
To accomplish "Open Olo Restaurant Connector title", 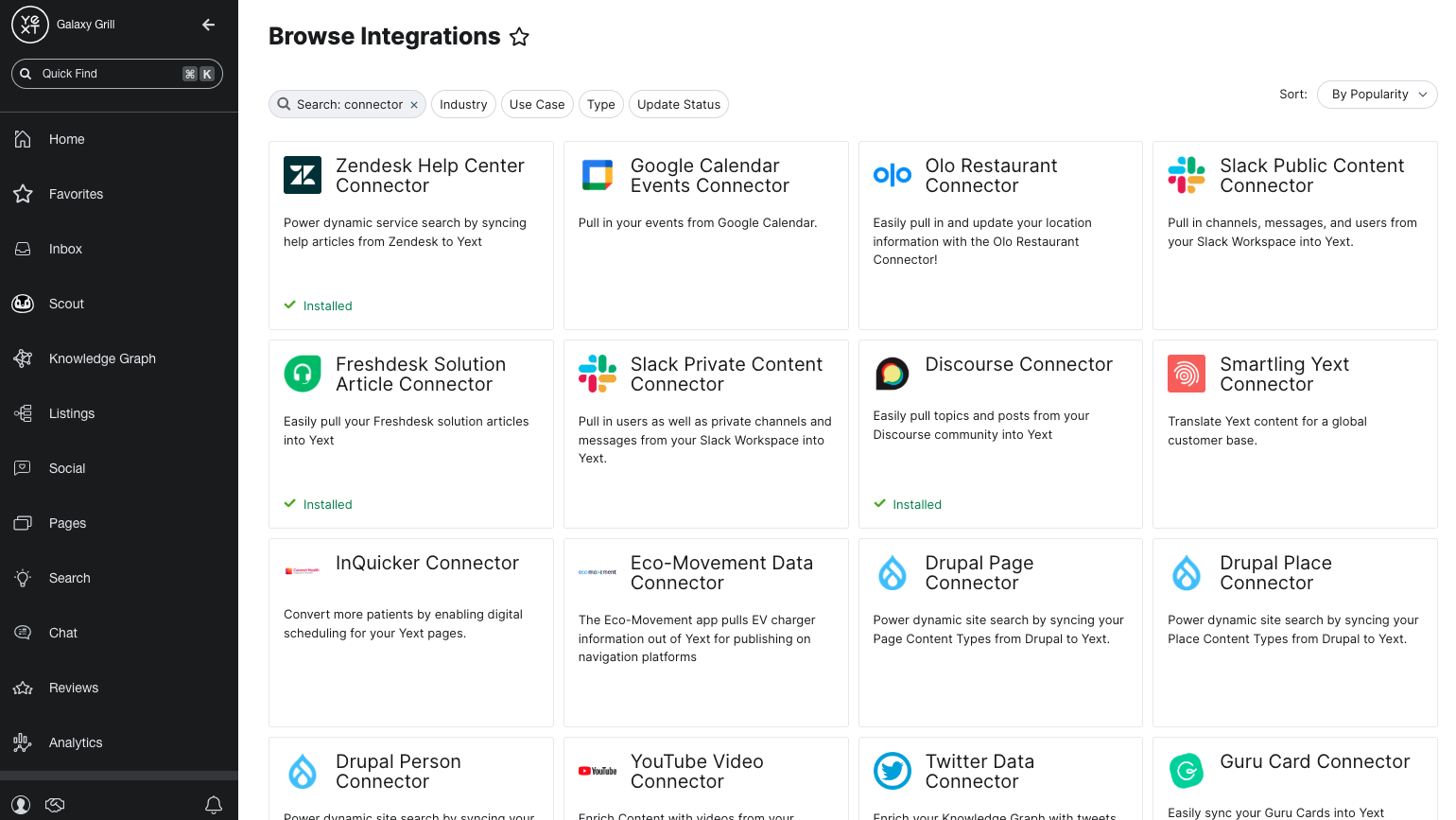I will pyautogui.click(x=991, y=176).
